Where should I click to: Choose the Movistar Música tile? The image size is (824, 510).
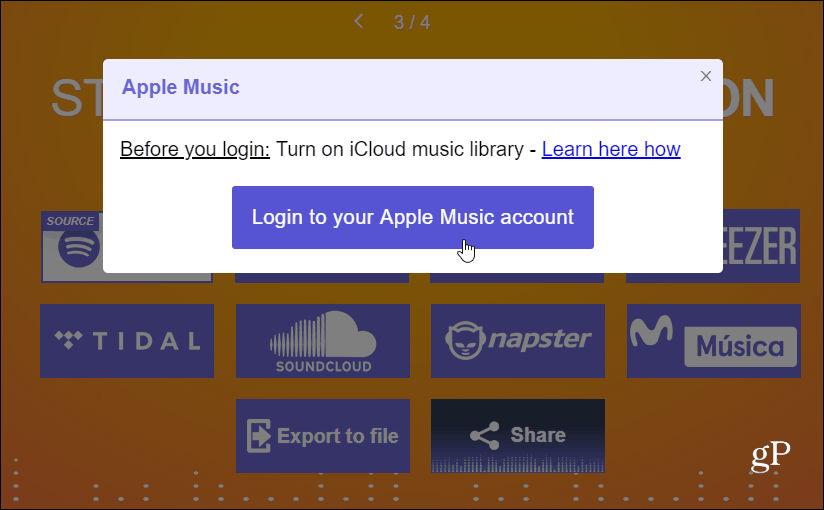pos(714,341)
